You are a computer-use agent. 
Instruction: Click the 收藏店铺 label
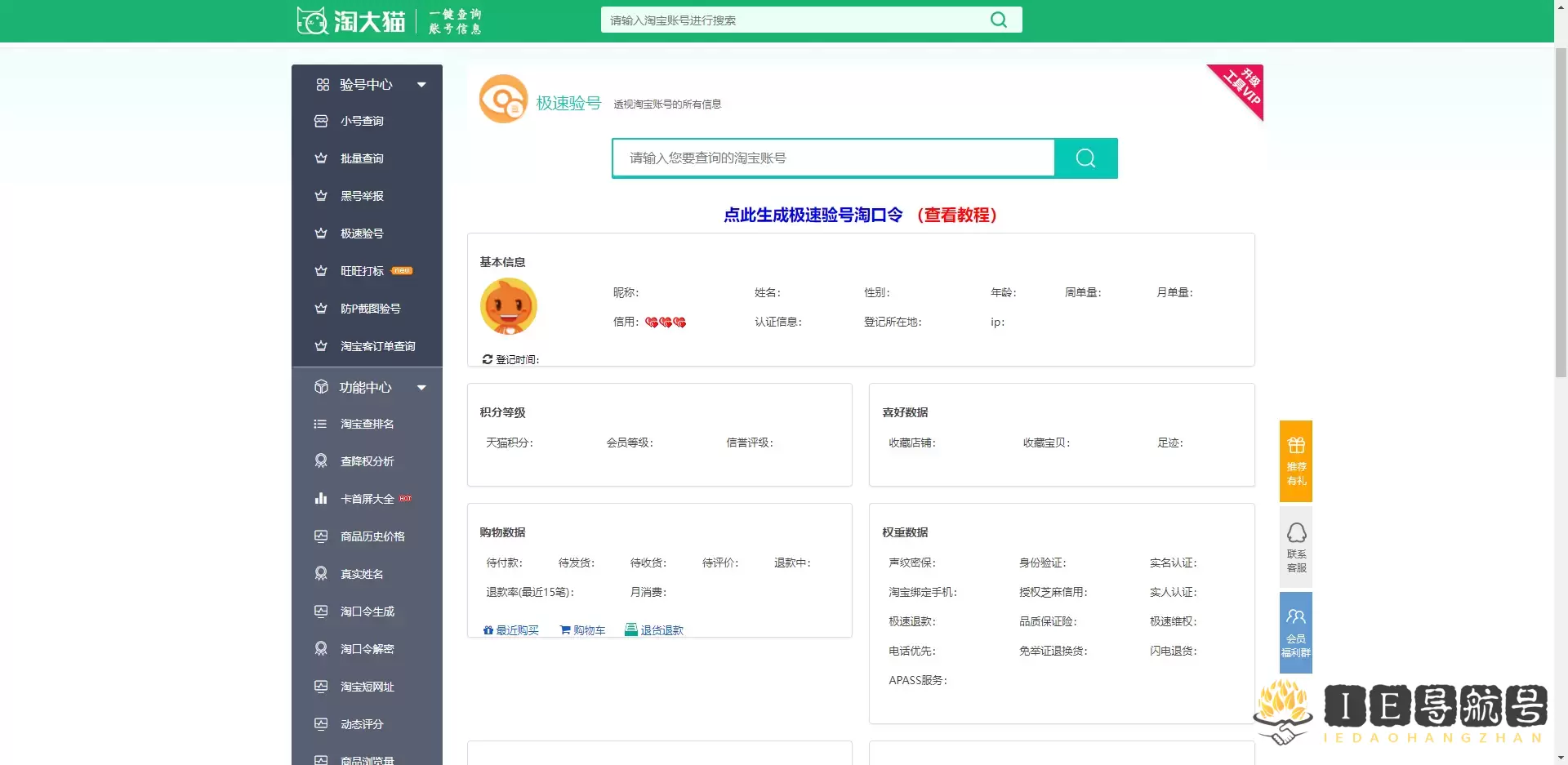912,443
